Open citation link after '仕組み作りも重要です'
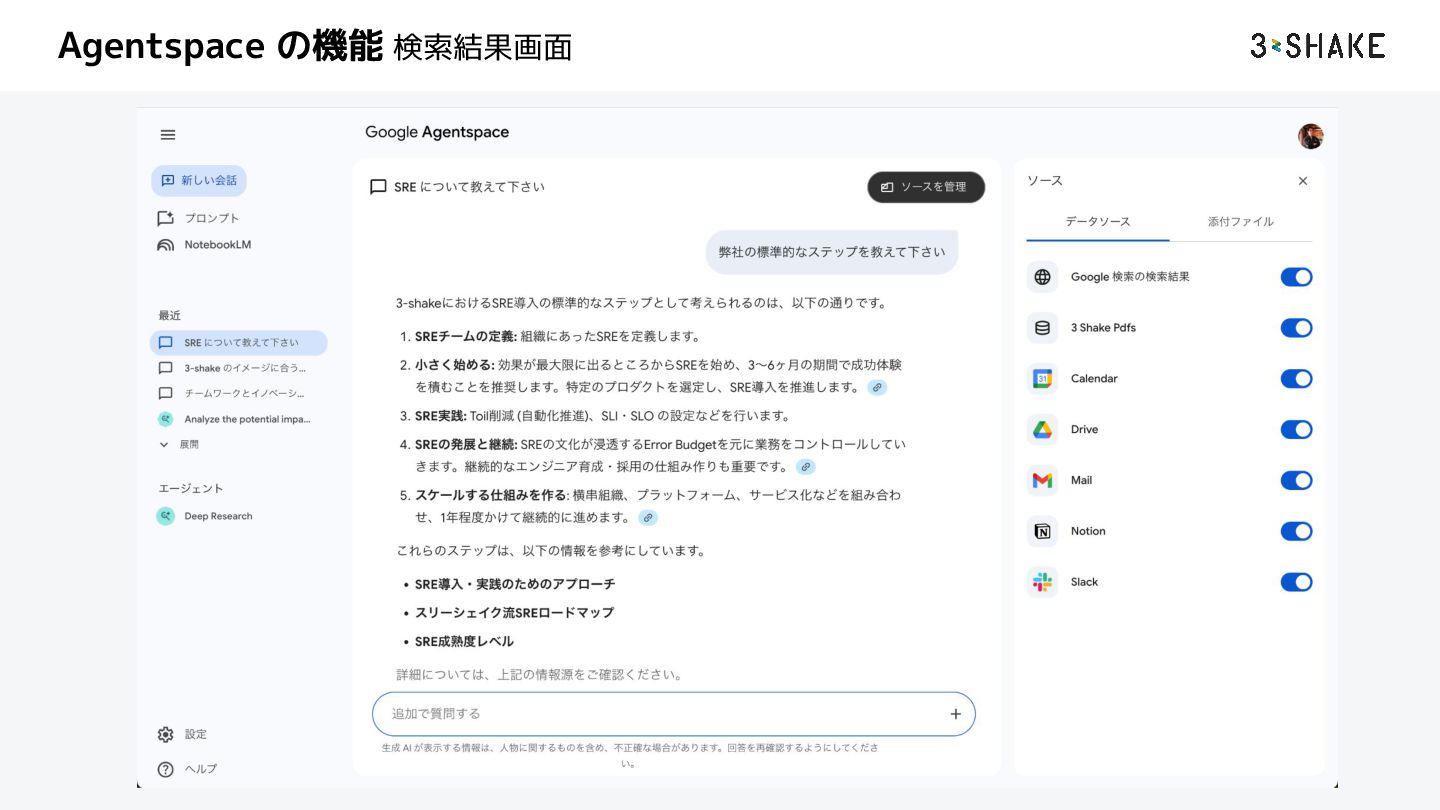Viewport: 1440px width, 810px height. 806,467
